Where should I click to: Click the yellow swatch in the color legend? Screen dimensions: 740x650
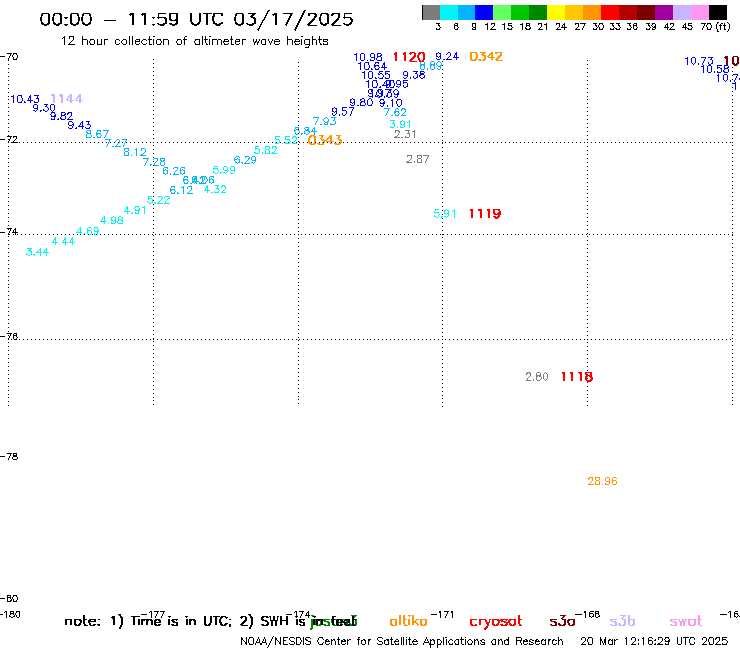click(556, 12)
